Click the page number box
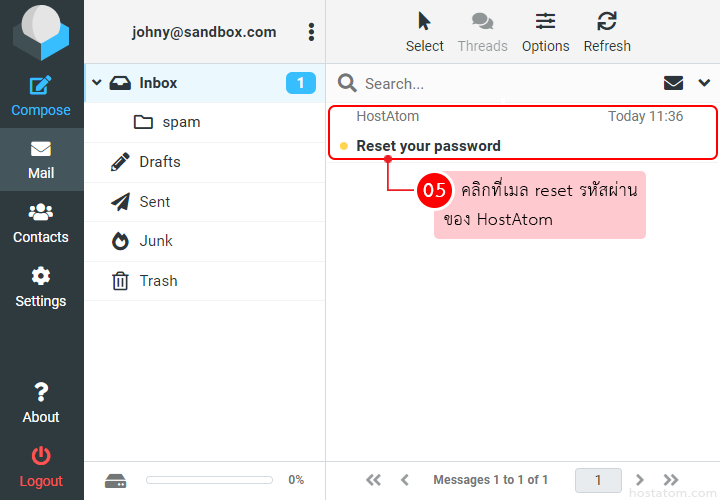 point(598,480)
